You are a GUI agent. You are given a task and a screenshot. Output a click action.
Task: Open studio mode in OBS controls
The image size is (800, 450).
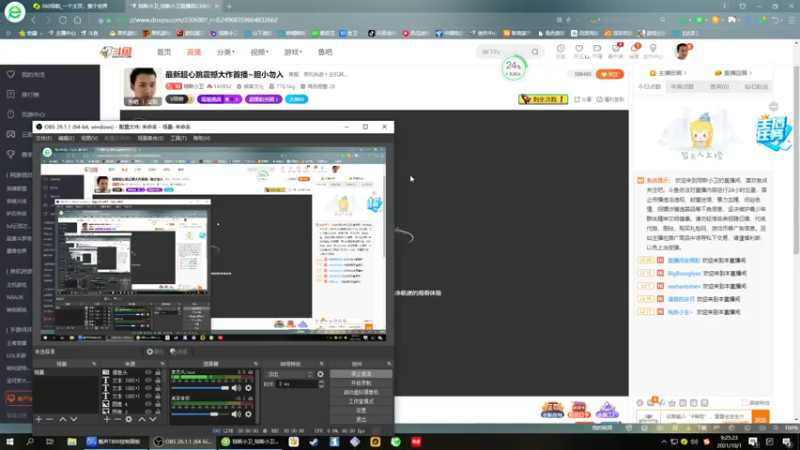click(x=361, y=402)
